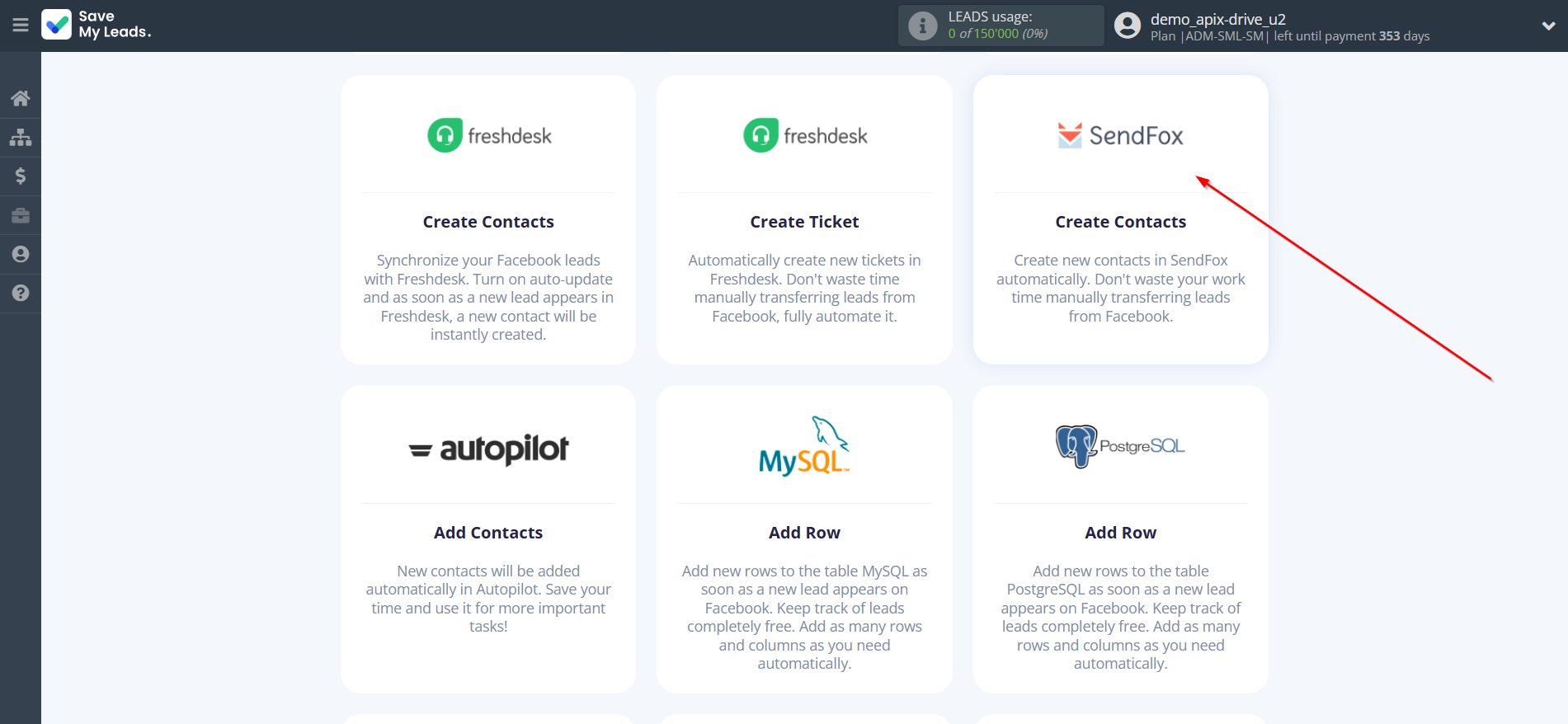1568x724 pixels.
Task: Go to Home via sidebar house icon
Action: click(21, 99)
